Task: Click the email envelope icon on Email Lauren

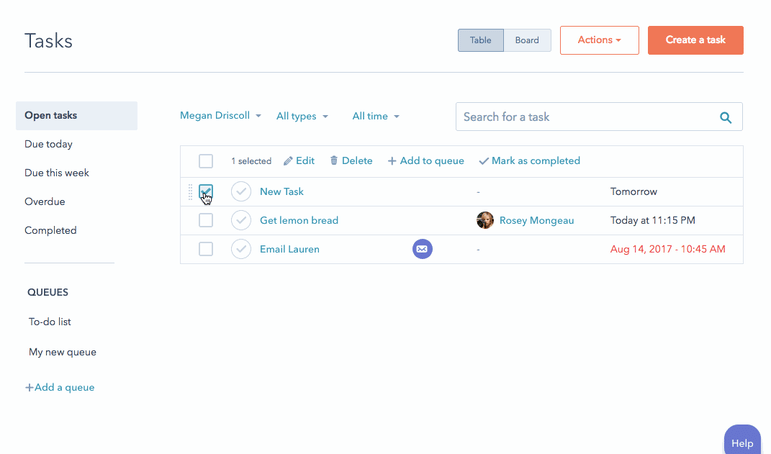Action: point(422,249)
